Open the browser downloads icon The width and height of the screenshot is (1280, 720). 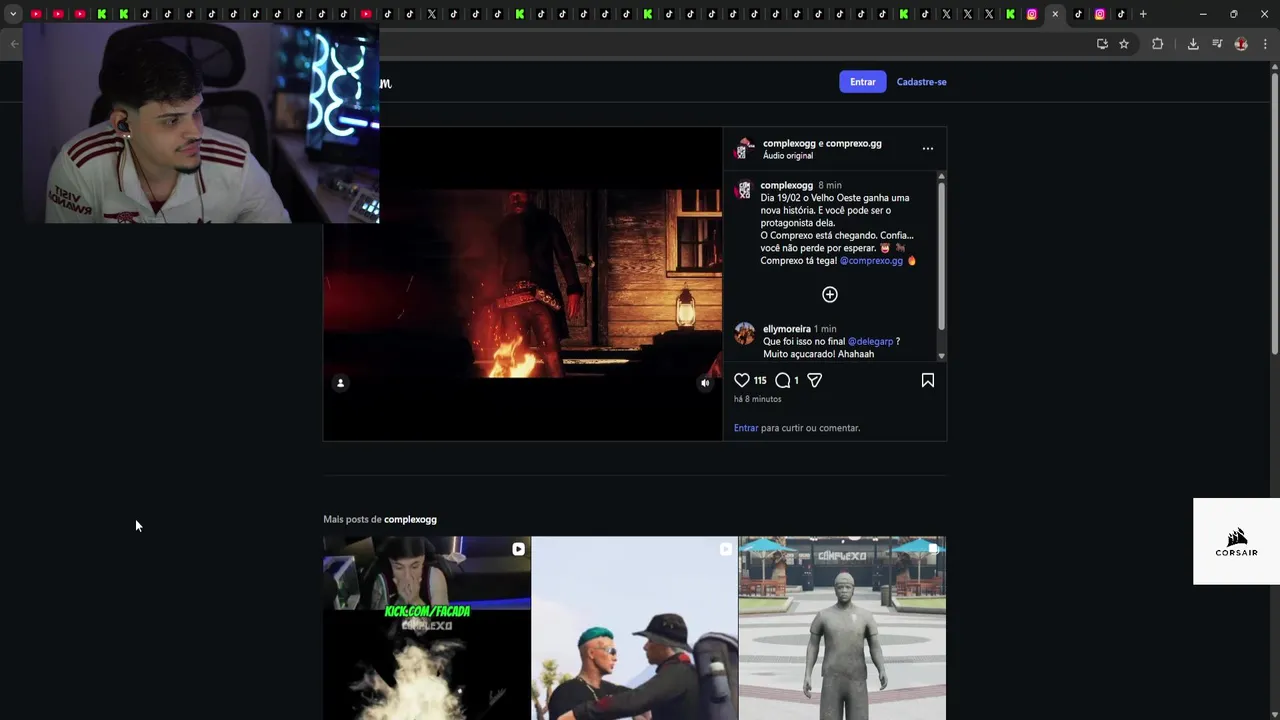[1193, 44]
